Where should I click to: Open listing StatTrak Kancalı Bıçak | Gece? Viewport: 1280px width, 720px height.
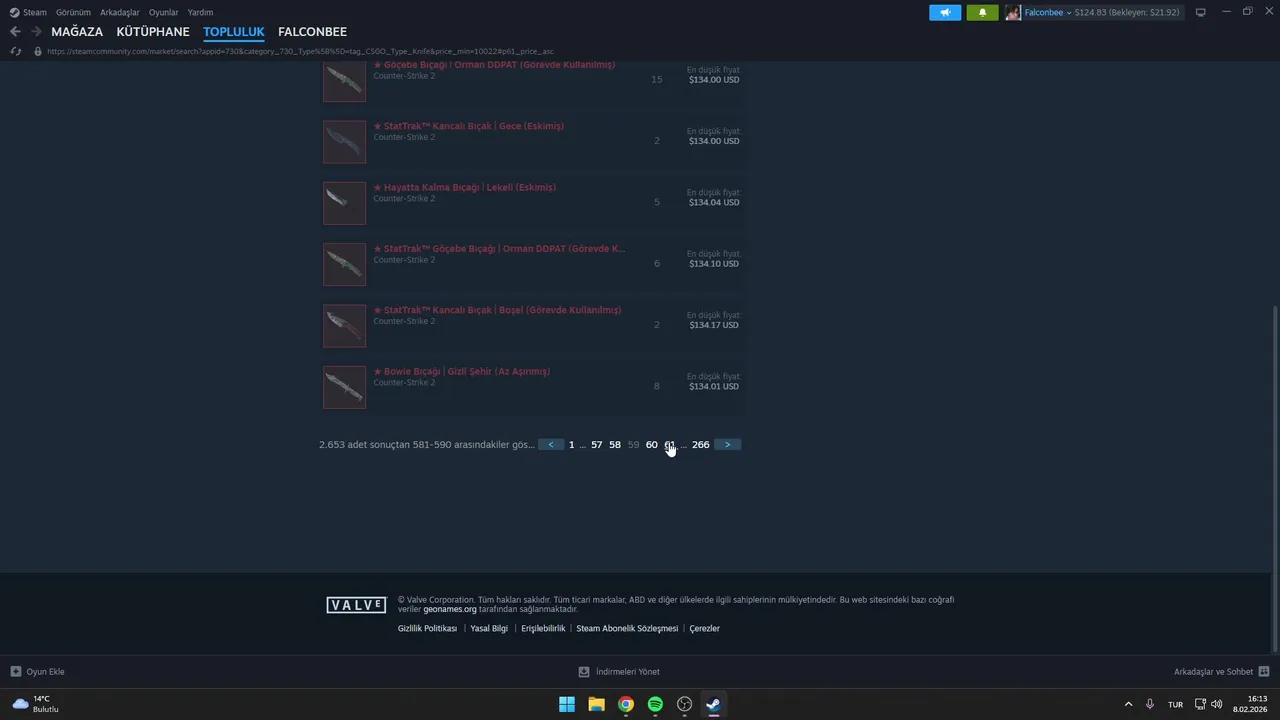coord(468,126)
